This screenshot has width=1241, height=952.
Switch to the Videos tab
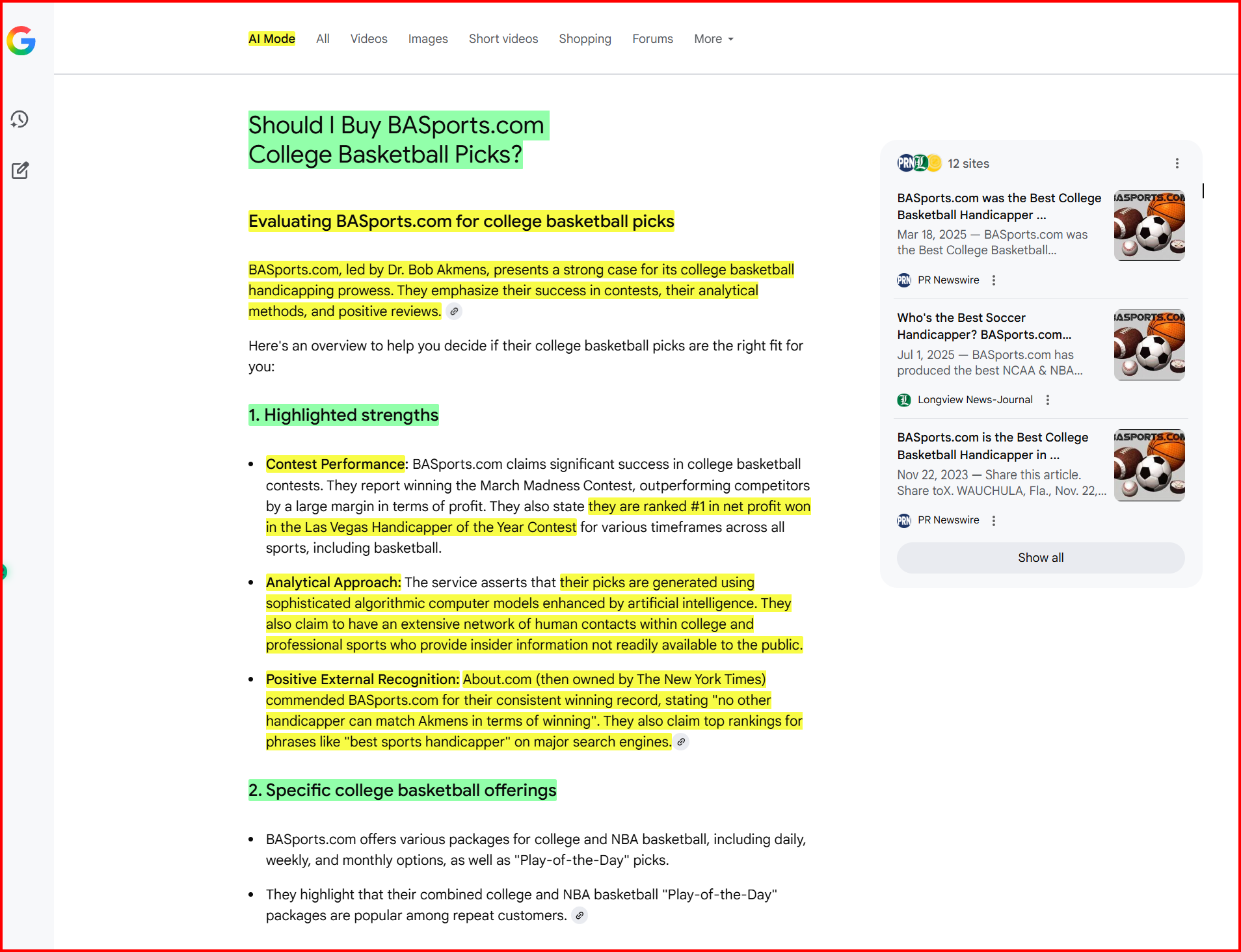[369, 39]
